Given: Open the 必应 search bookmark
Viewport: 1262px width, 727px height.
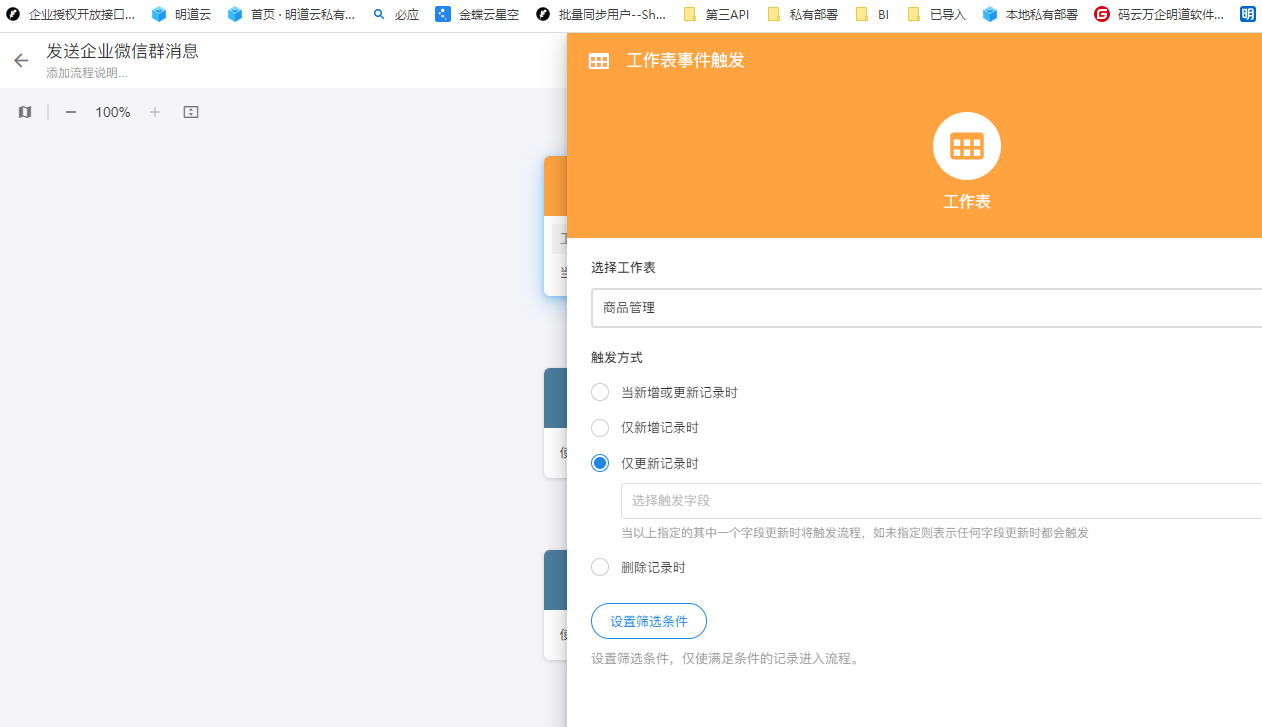Looking at the screenshot, I should click(x=395, y=14).
